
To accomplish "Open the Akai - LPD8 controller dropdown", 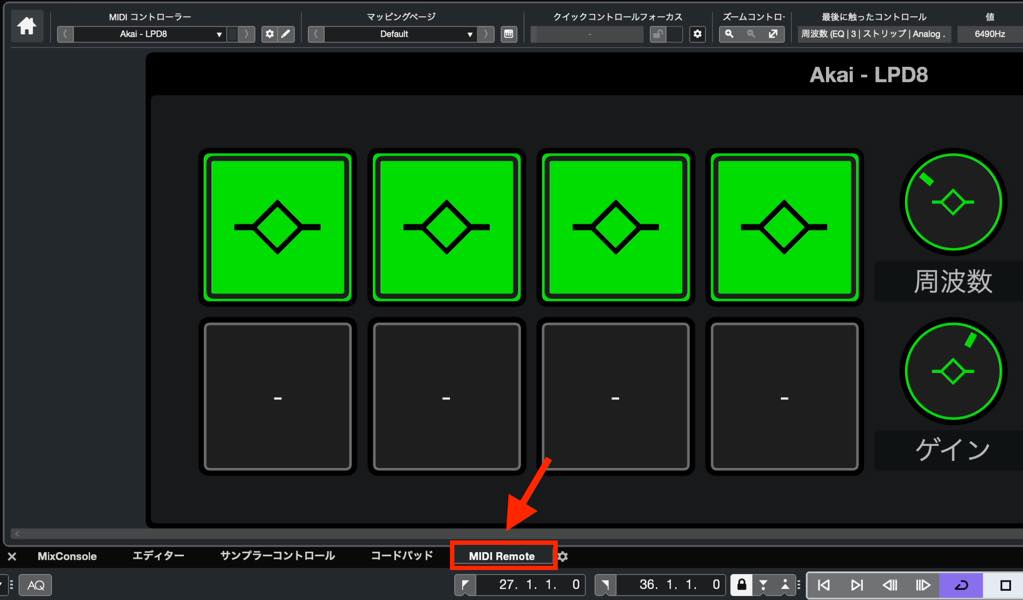I will click(149, 34).
